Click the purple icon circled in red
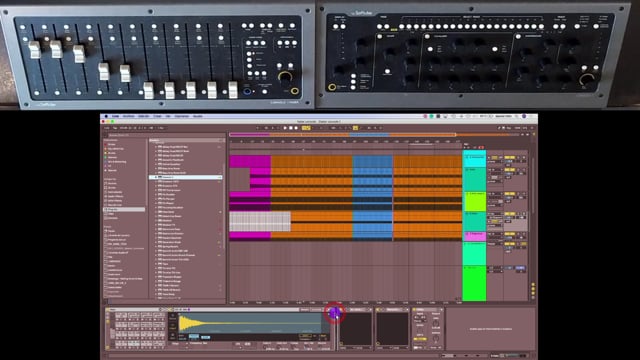The width and height of the screenshot is (640, 360). 335,313
